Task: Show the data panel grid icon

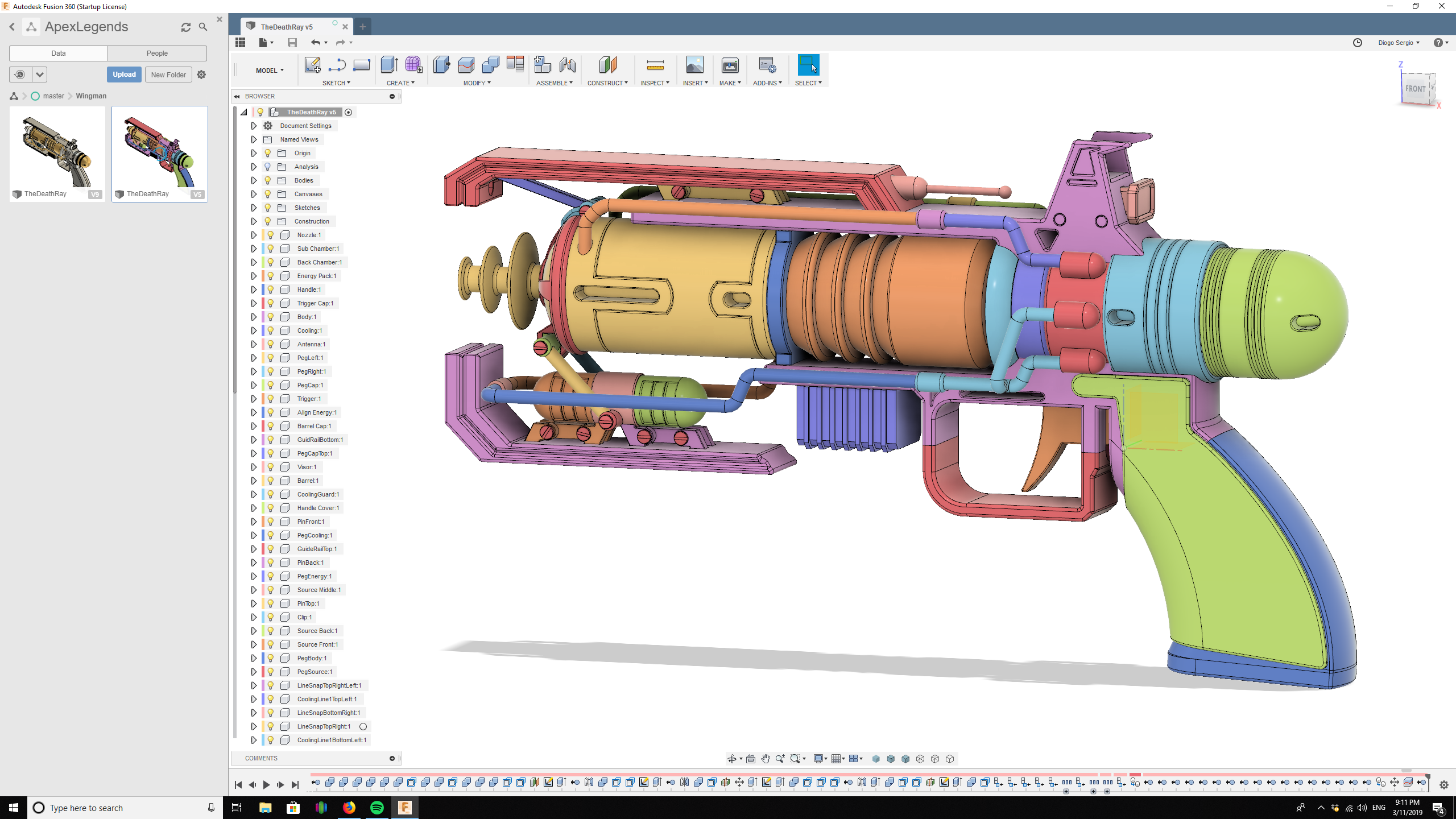Action: click(x=240, y=43)
